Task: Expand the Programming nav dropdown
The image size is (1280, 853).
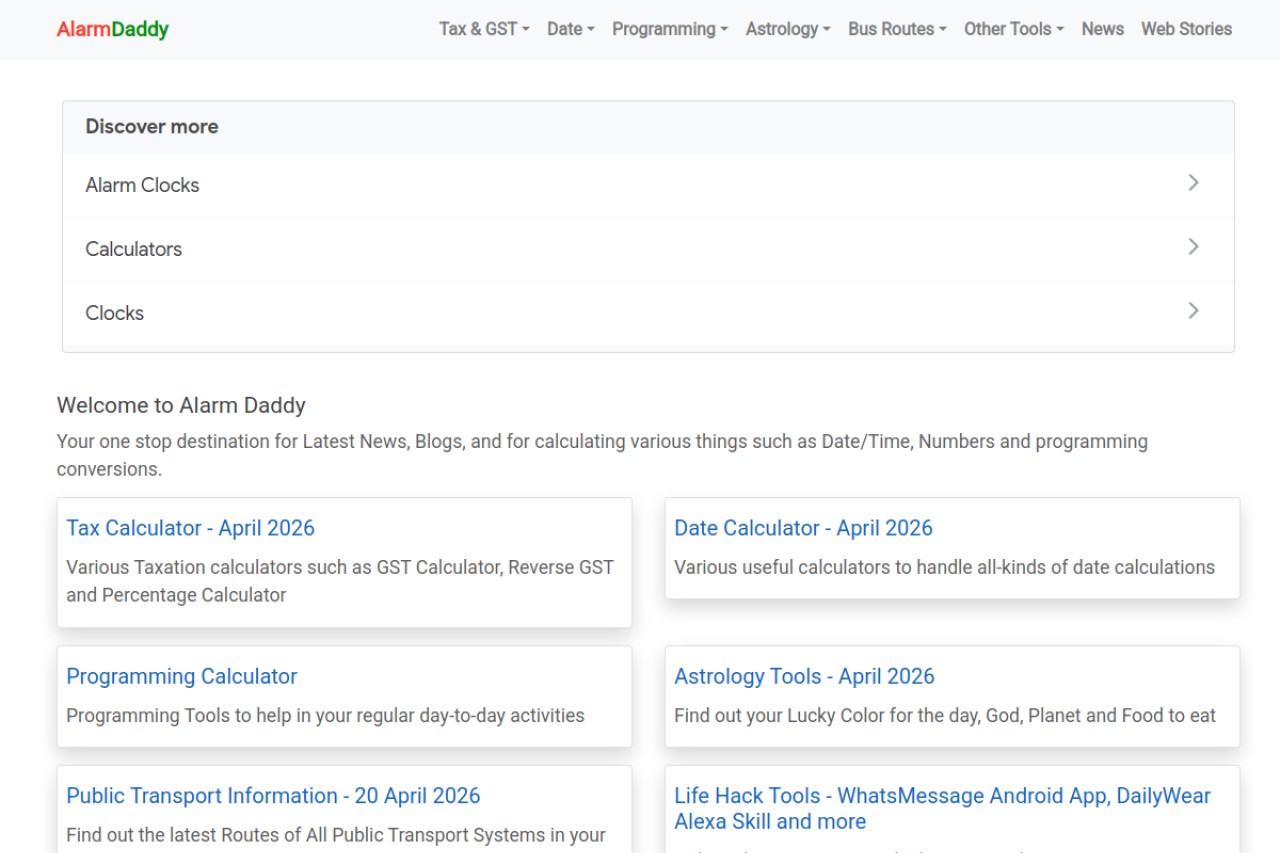Action: click(x=669, y=29)
